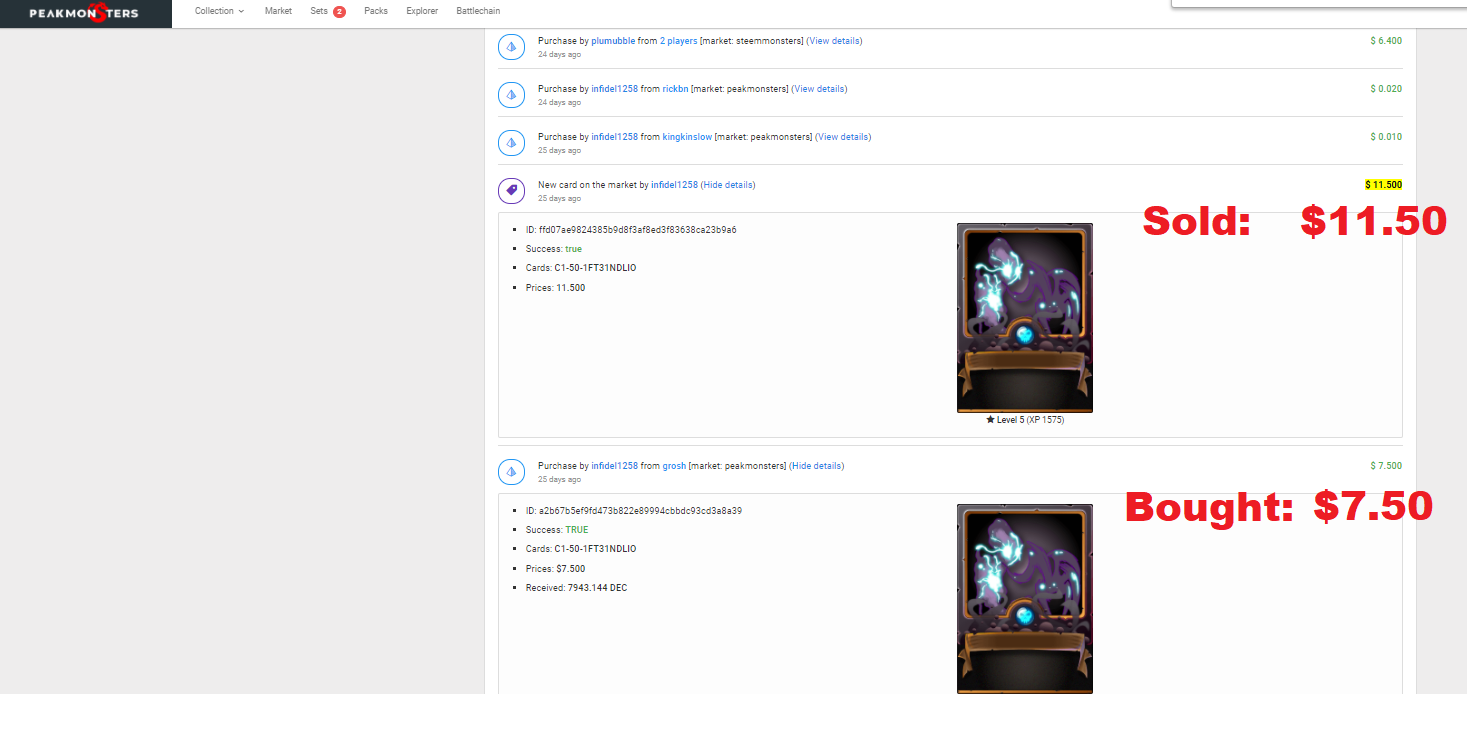This screenshot has height=729, width=1467.
Task: Open the Sets page
Action: [x=319, y=11]
